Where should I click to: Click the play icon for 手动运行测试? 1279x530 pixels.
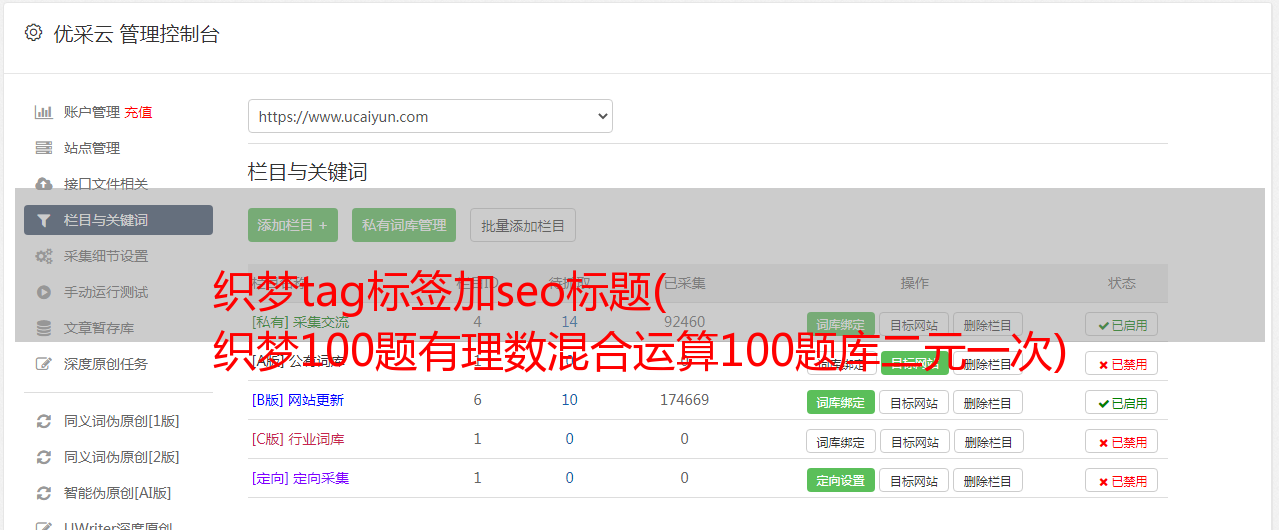coord(43,292)
